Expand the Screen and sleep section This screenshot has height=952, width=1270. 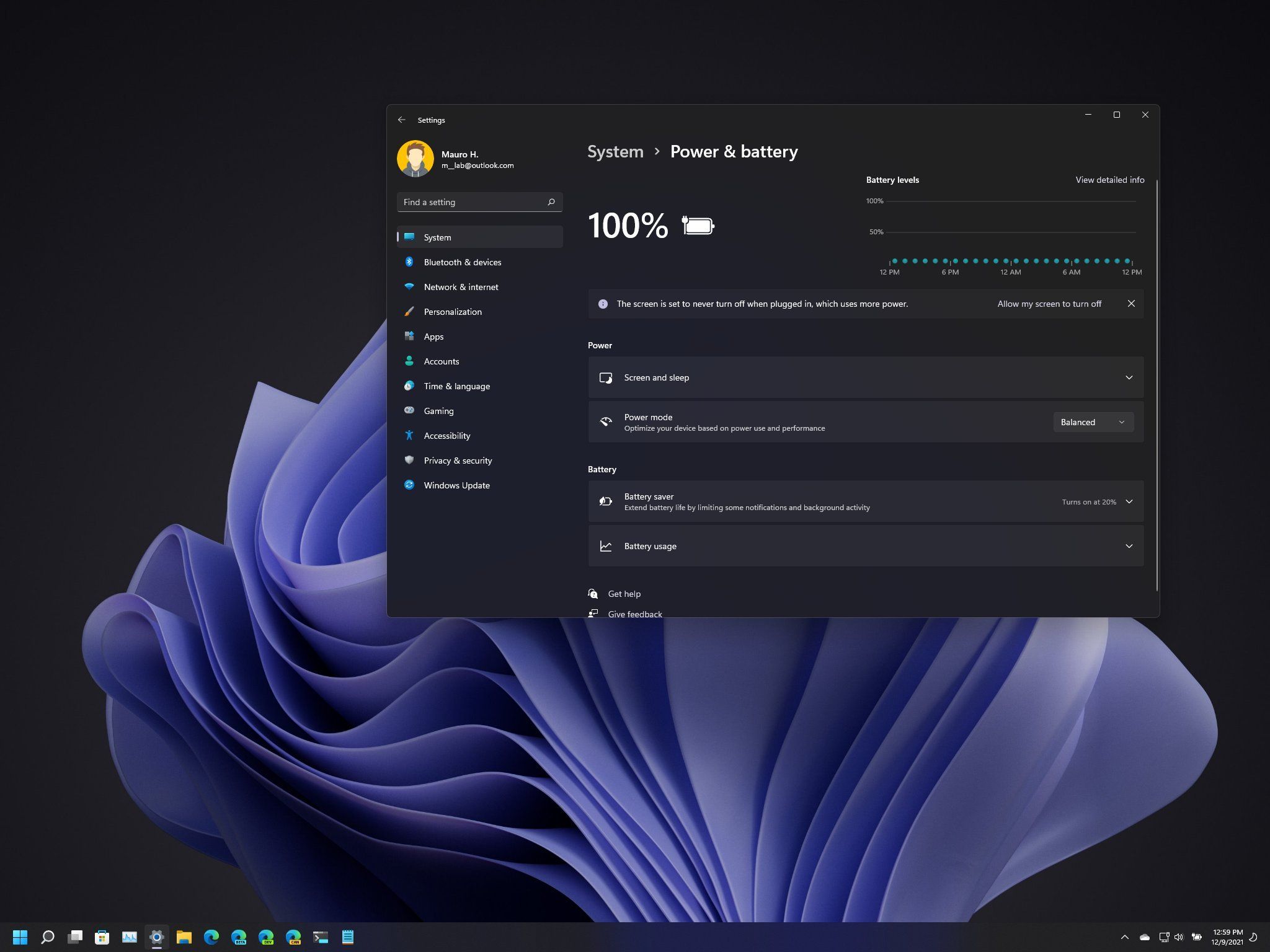(x=866, y=377)
